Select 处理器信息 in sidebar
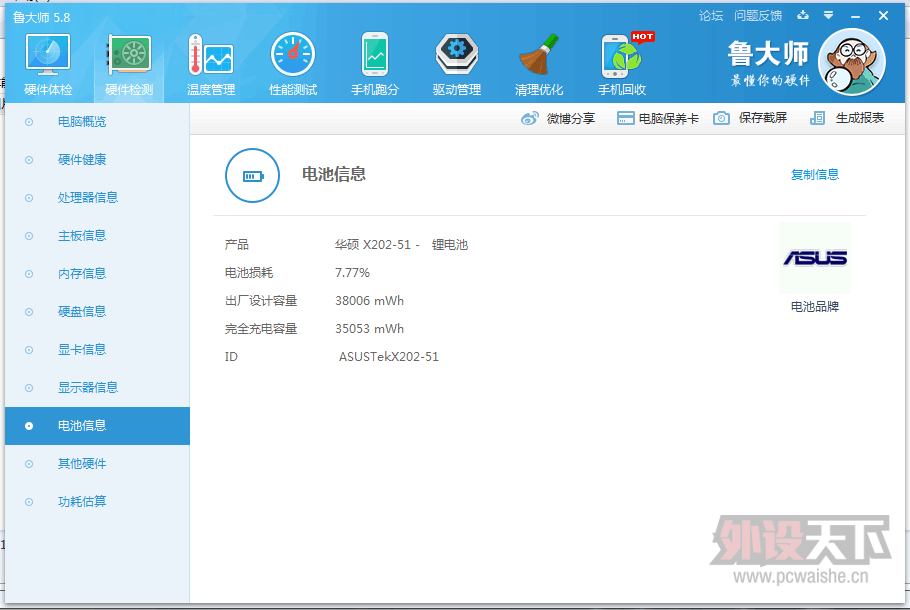The width and height of the screenshot is (910, 610). point(98,198)
